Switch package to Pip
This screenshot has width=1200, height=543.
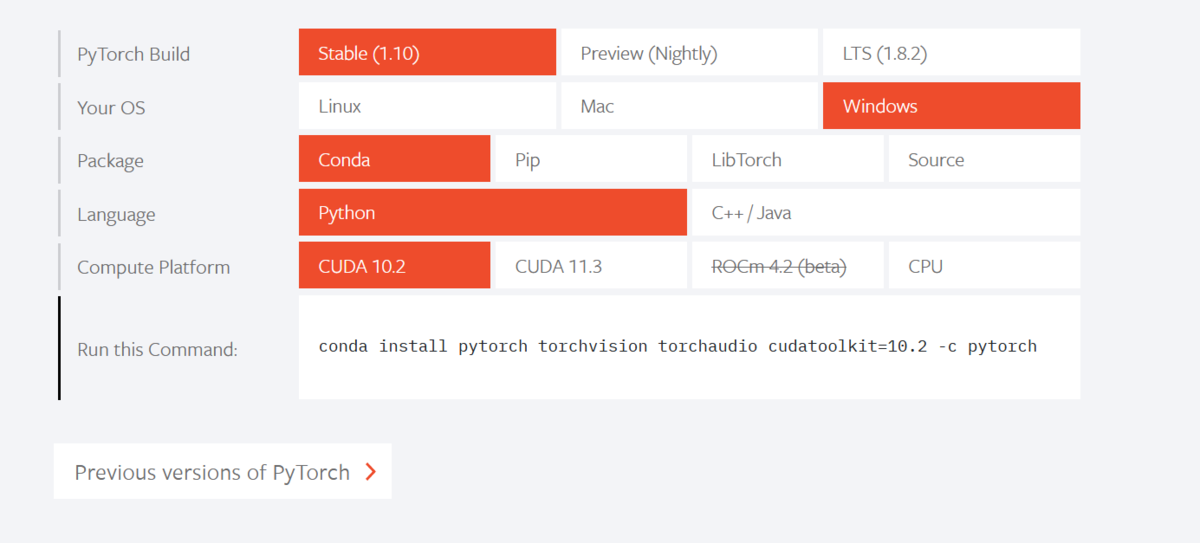click(591, 159)
